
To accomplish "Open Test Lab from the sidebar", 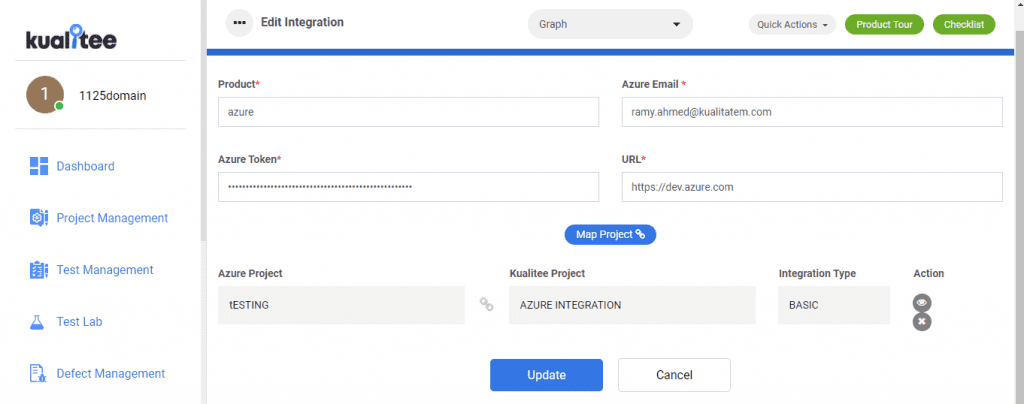I will click(79, 322).
